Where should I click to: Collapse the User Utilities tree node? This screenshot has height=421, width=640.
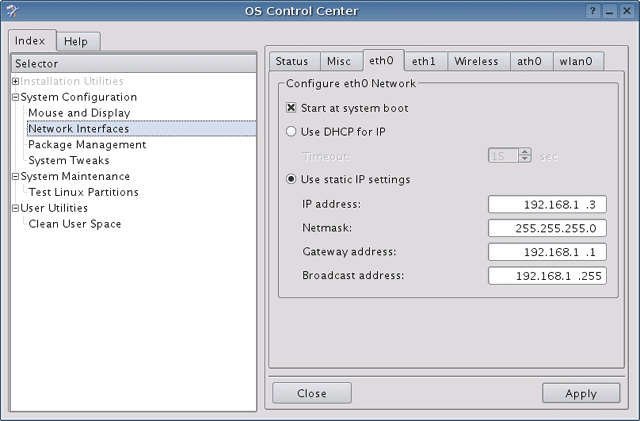click(16, 208)
